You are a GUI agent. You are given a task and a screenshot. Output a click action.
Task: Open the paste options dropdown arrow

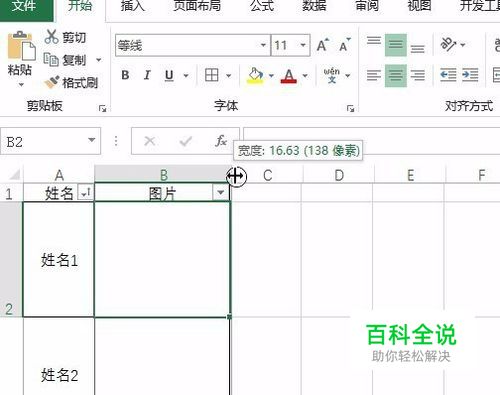pos(21,85)
